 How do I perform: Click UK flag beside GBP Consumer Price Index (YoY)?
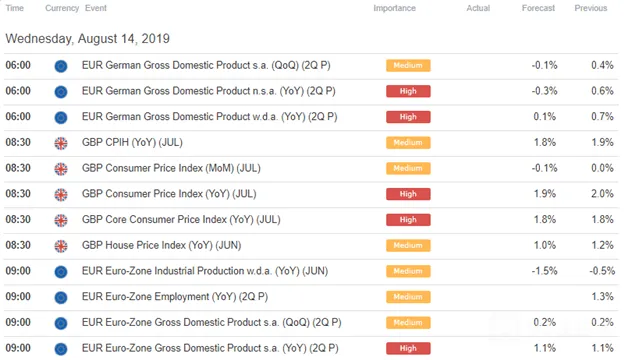[x=61, y=195]
